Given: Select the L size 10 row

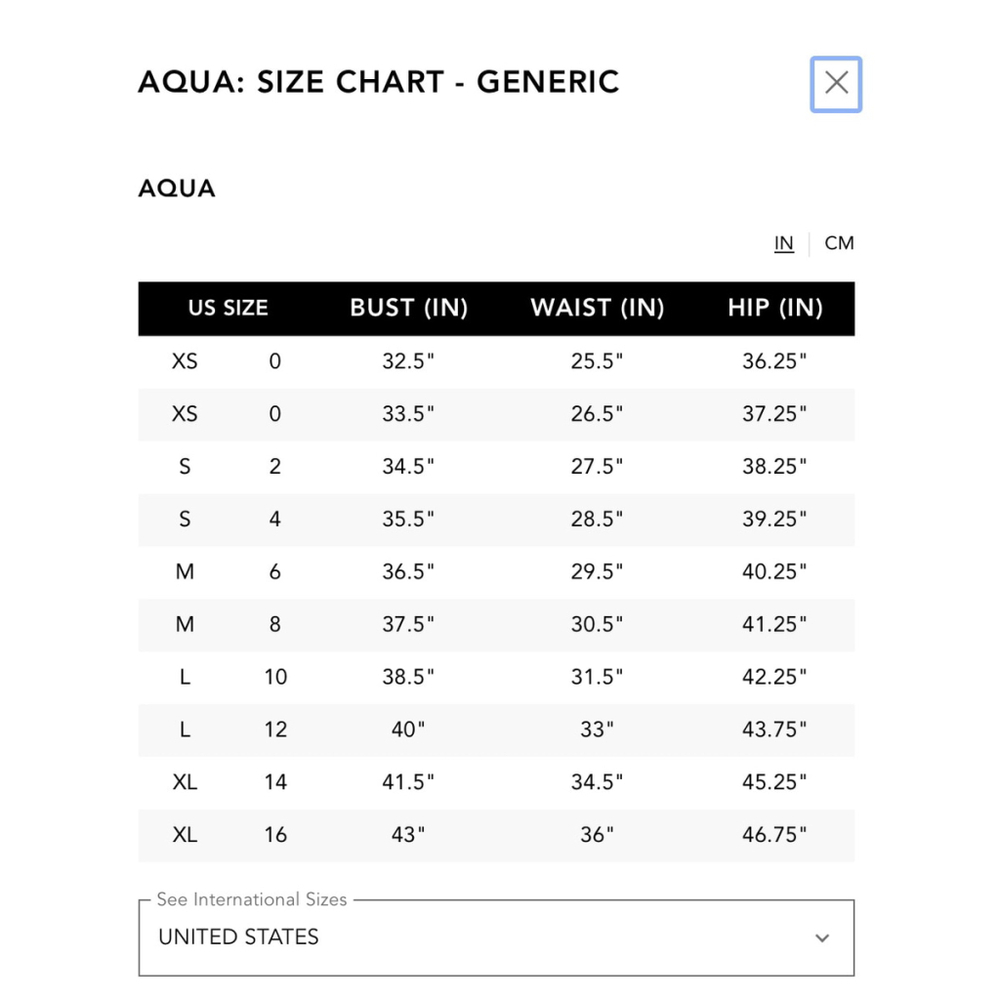Looking at the screenshot, I should [496, 677].
